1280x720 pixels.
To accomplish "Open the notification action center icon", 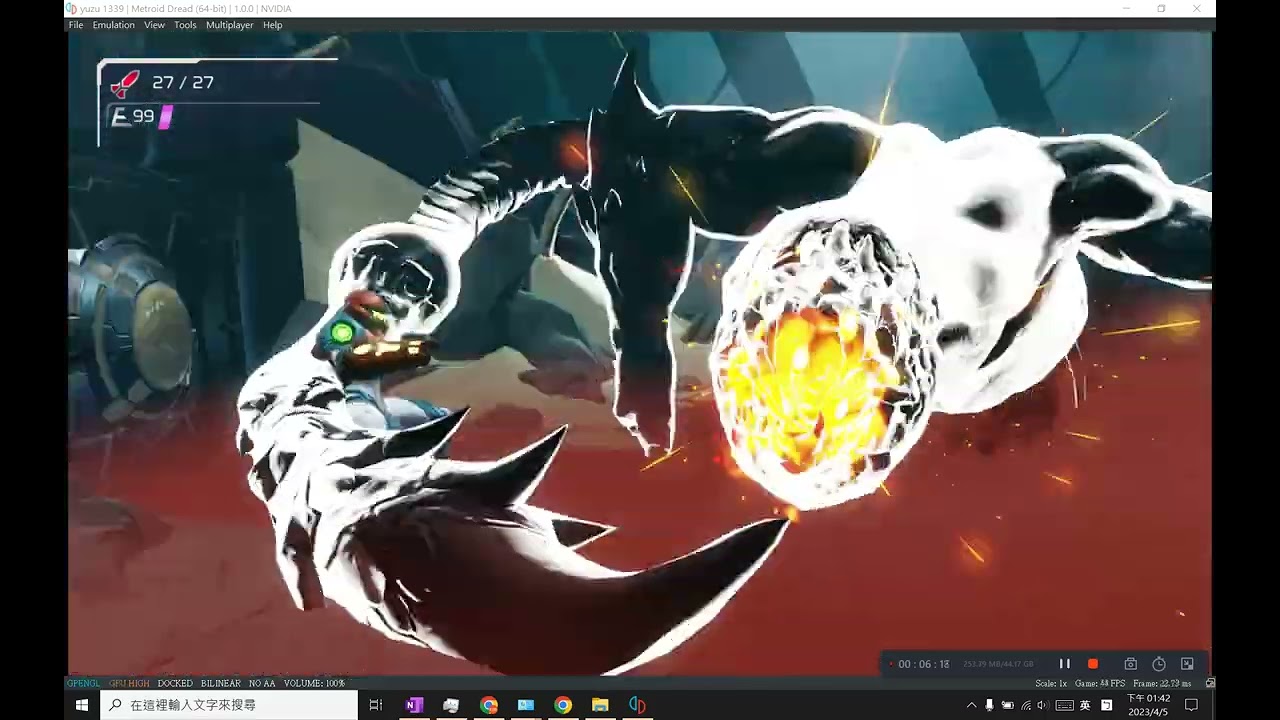I will (1192, 705).
